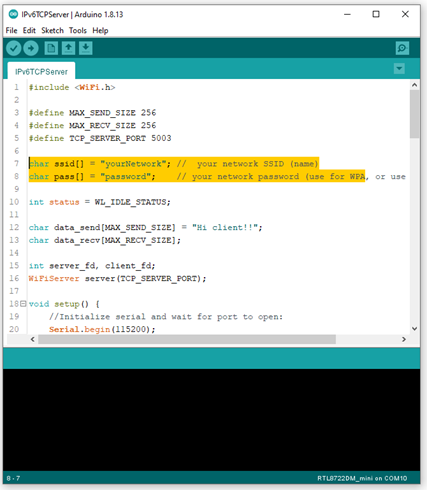Click the Arduino logo in title bar

[13, 14]
